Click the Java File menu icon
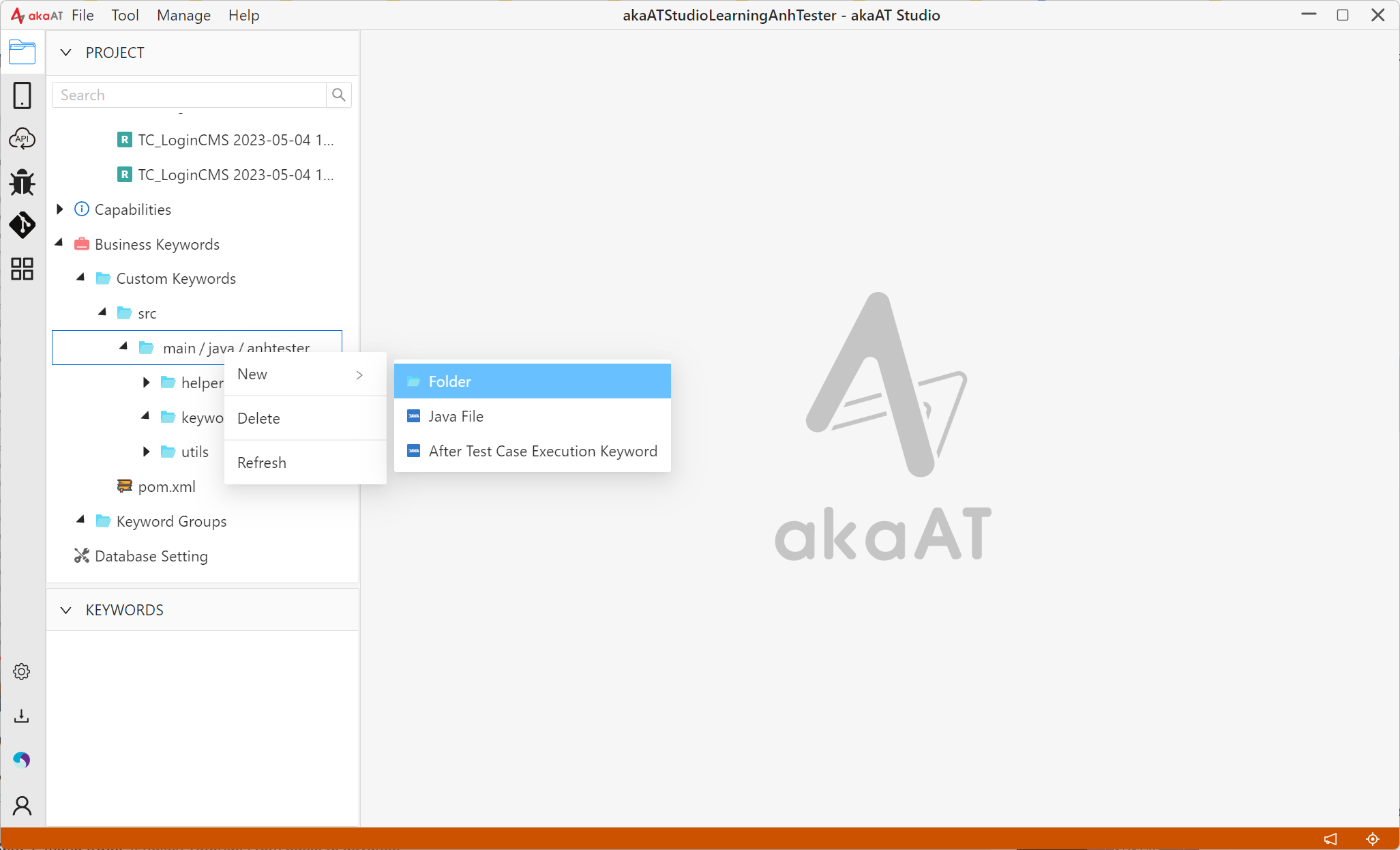The image size is (1400, 850). [413, 416]
